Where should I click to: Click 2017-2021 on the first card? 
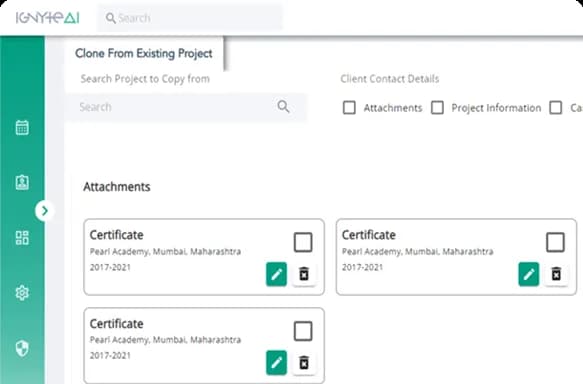[110, 267]
